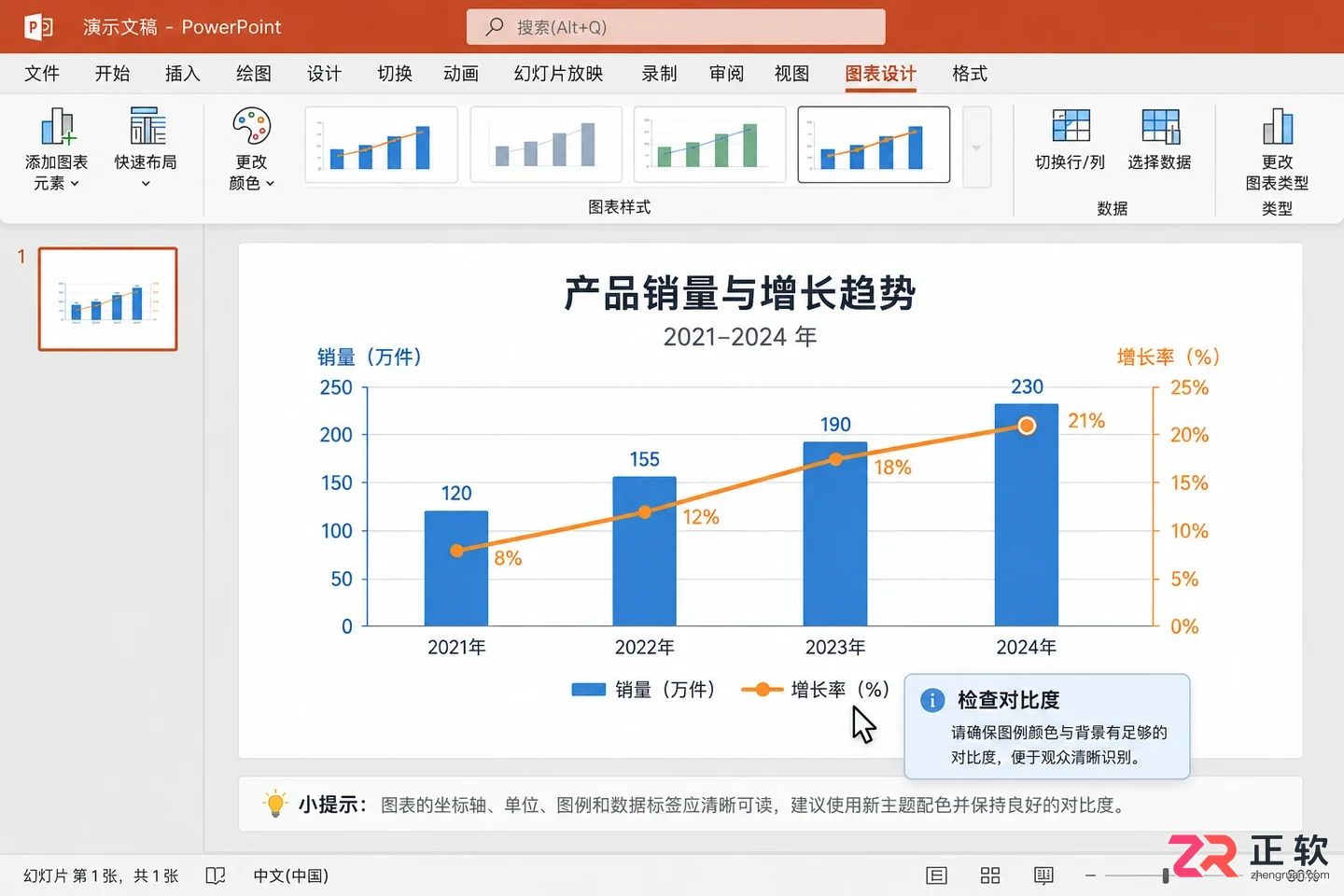1344x896 pixels.
Task: Switch to the 设计 ribbon tab
Action: pyautogui.click(x=324, y=74)
